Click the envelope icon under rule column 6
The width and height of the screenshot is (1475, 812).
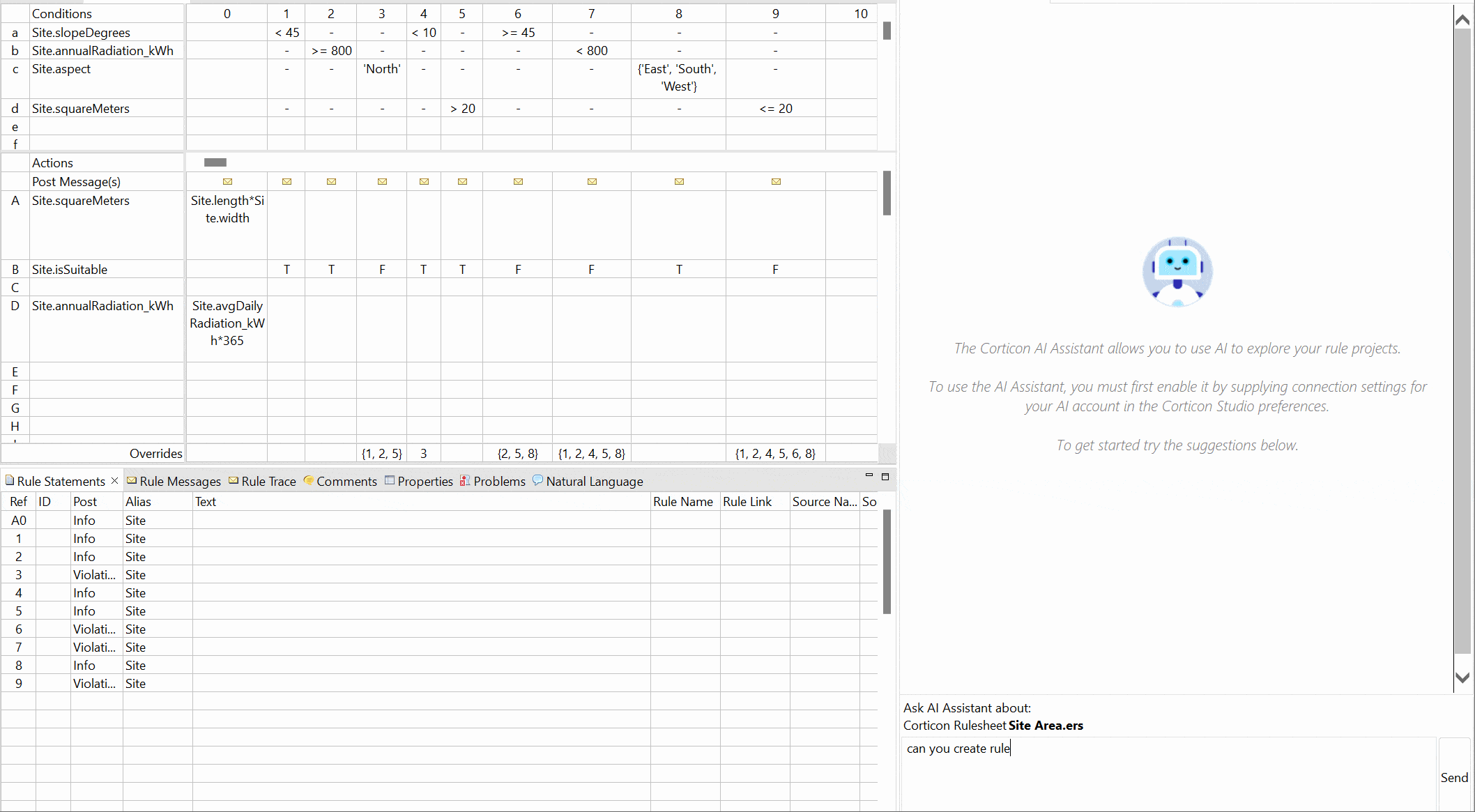pyautogui.click(x=518, y=182)
